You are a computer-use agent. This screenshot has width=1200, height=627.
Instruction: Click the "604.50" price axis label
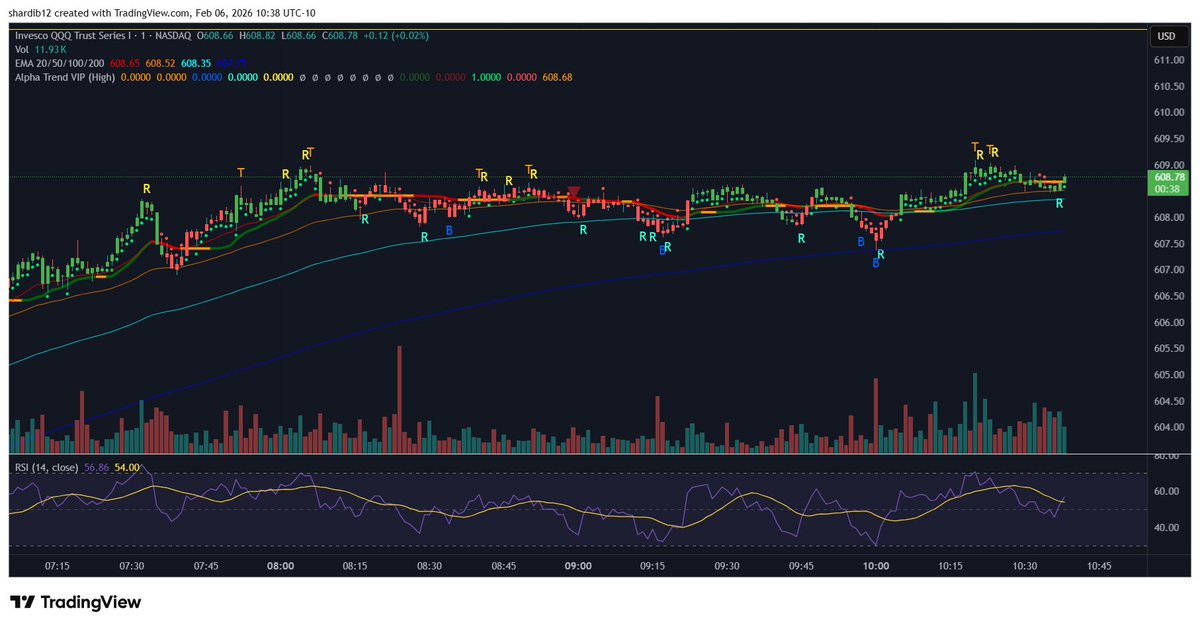coord(1169,401)
